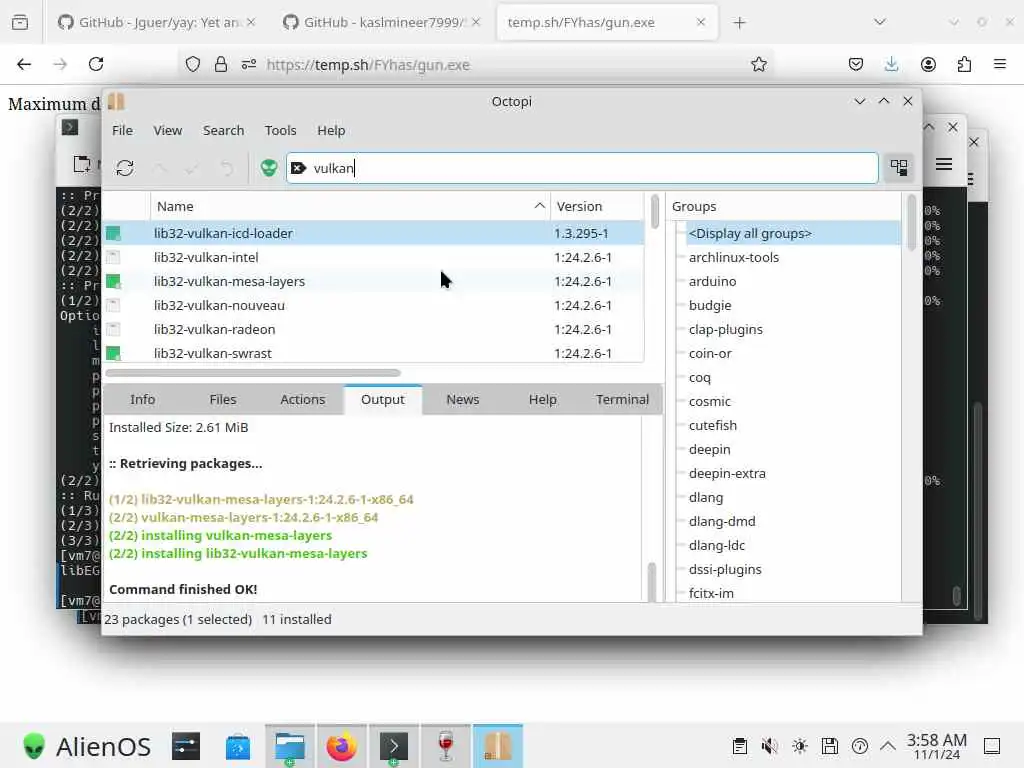Open the clipboard tray icon
The height and width of the screenshot is (768, 1024).
pos(739,746)
